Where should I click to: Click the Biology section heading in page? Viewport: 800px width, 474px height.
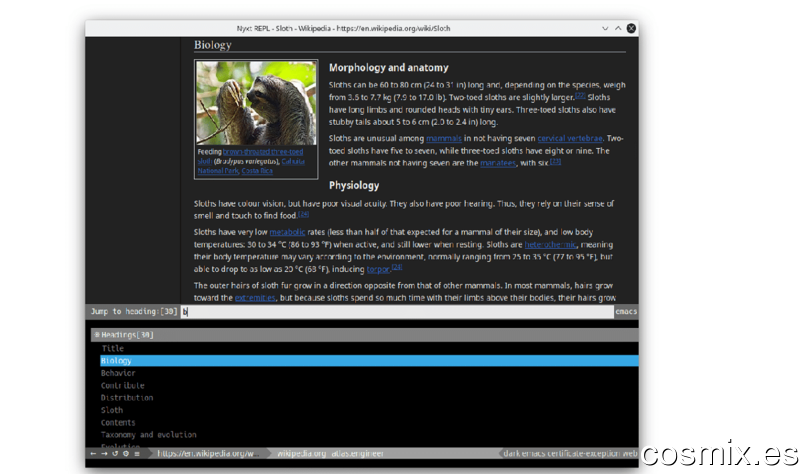212,45
